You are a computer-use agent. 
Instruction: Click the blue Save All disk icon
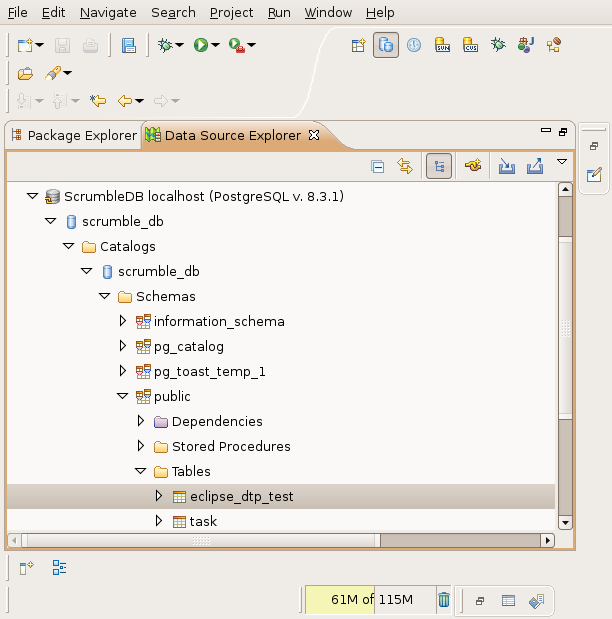(129, 45)
